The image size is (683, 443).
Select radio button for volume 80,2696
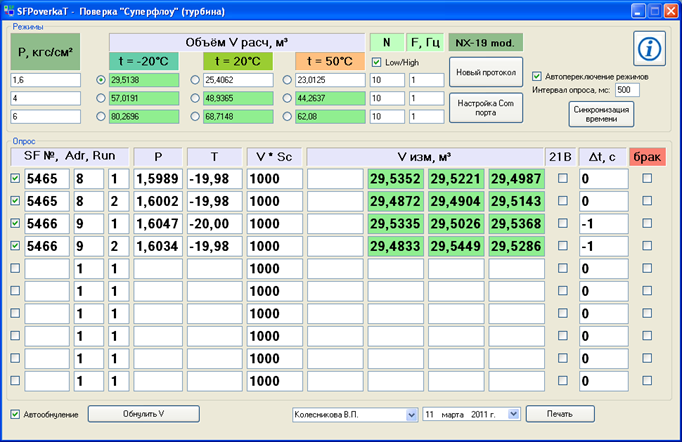click(x=101, y=116)
